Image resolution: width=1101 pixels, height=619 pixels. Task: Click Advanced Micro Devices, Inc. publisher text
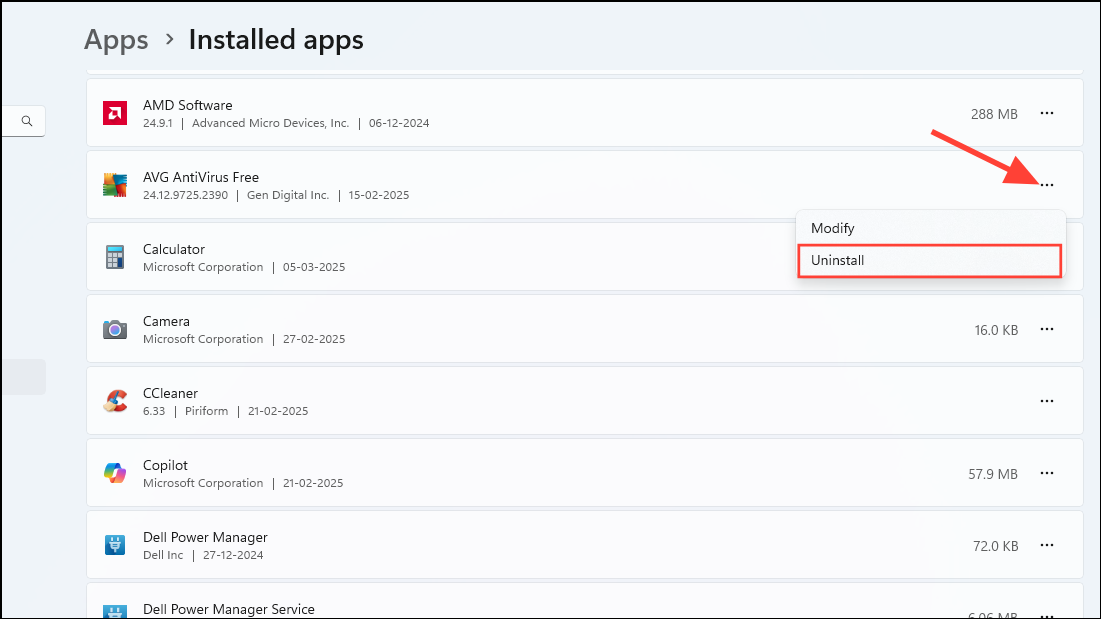270,123
